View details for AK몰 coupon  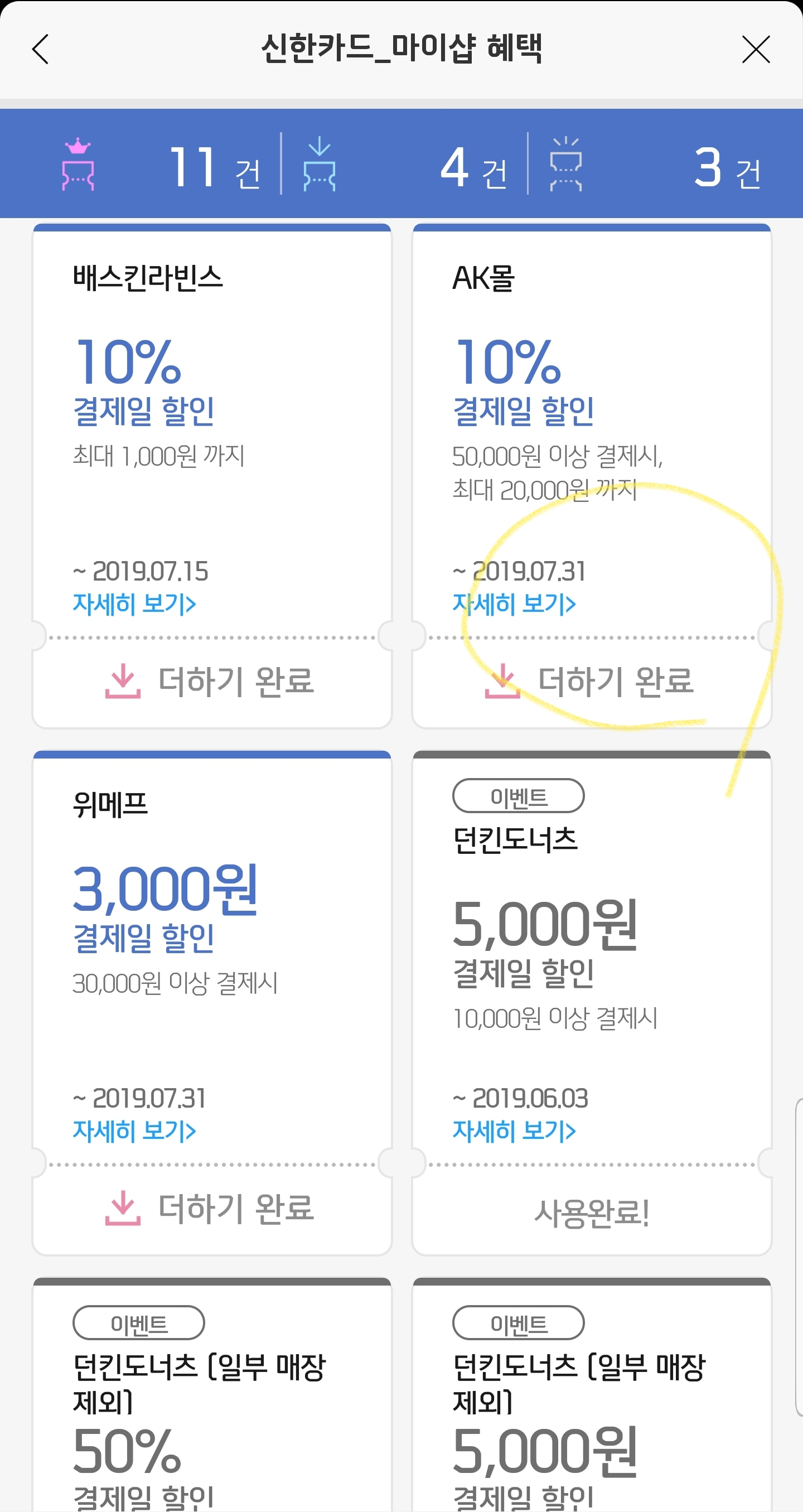(x=514, y=604)
